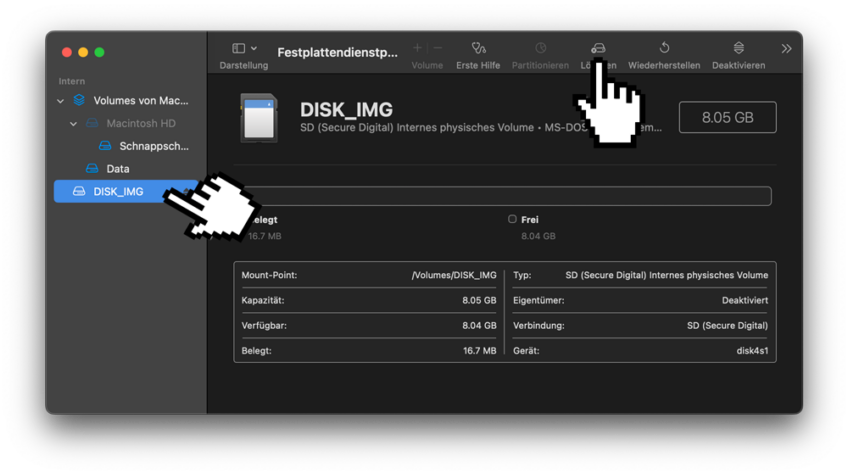Click the SD card icon beside DISK_IMG
Image resolution: width=848 pixels, height=474 pixels.
tap(259, 118)
